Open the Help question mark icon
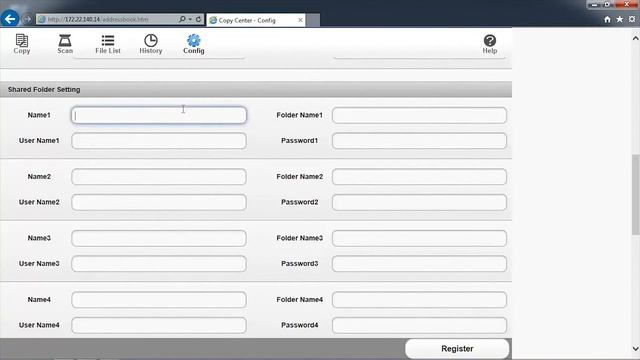 [489, 44]
